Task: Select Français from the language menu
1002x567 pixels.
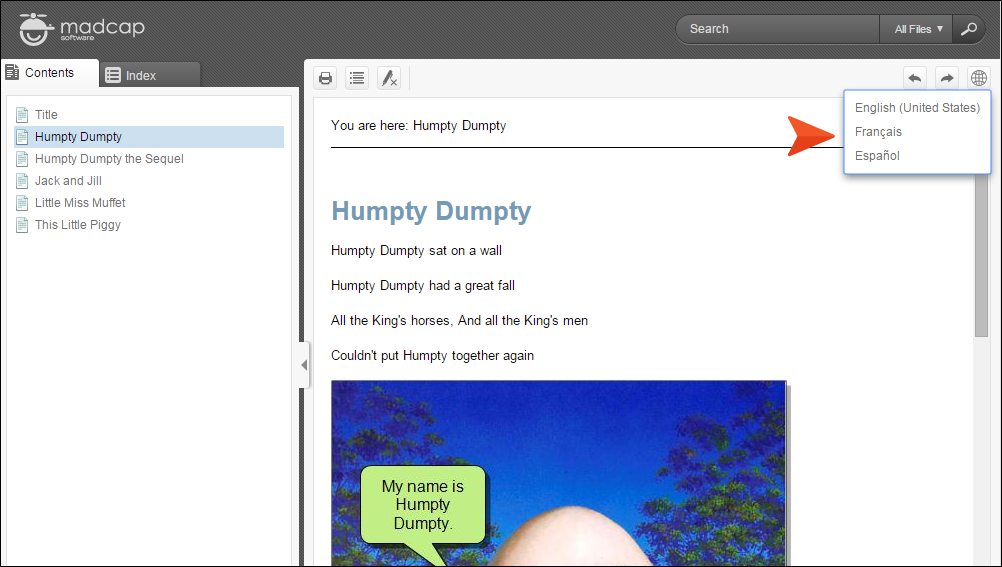Action: [878, 132]
